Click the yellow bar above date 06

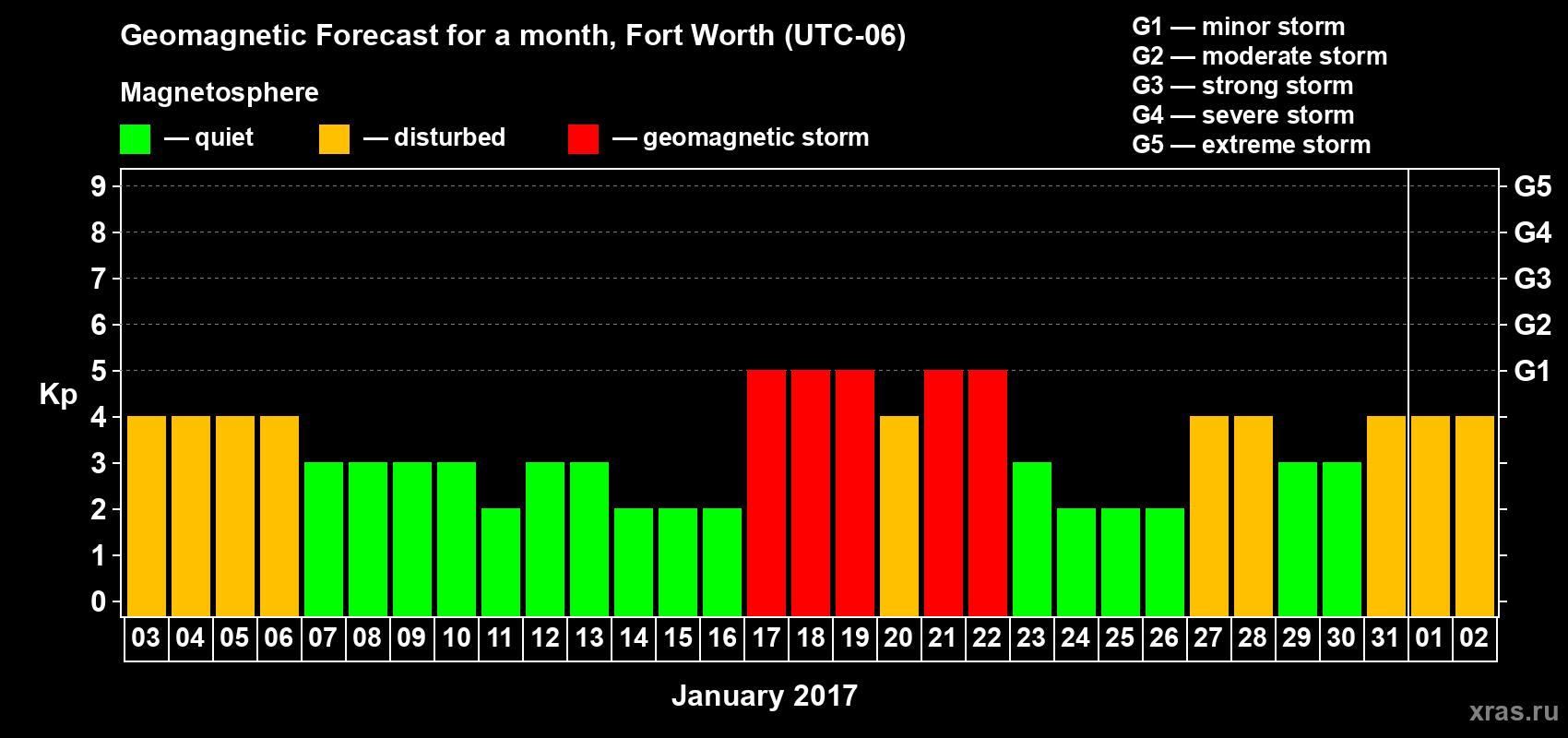[x=279, y=517]
